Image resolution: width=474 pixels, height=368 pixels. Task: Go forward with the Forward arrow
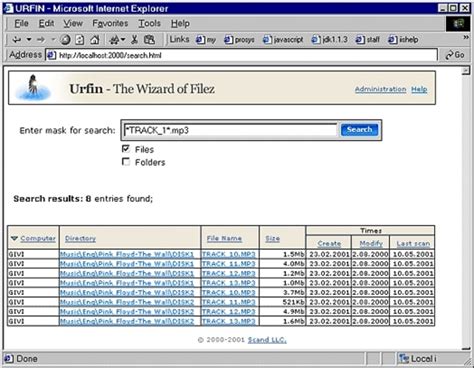[x=41, y=40]
